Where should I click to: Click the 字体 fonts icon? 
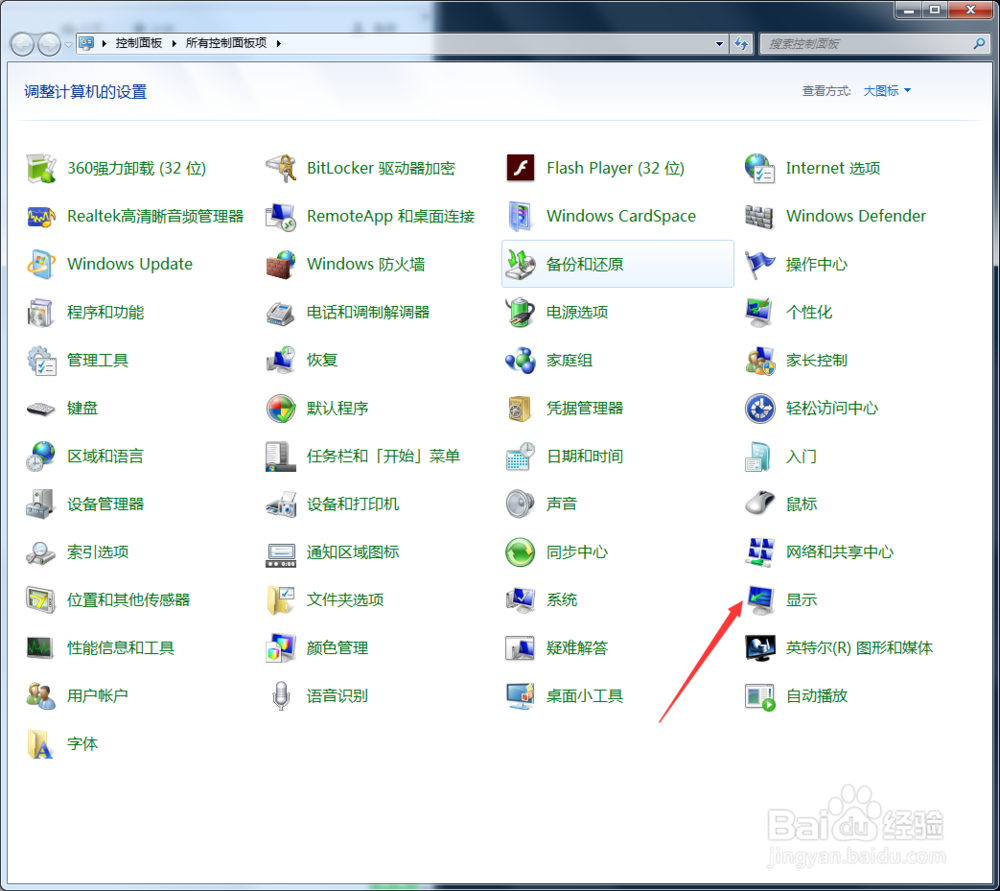tap(41, 744)
